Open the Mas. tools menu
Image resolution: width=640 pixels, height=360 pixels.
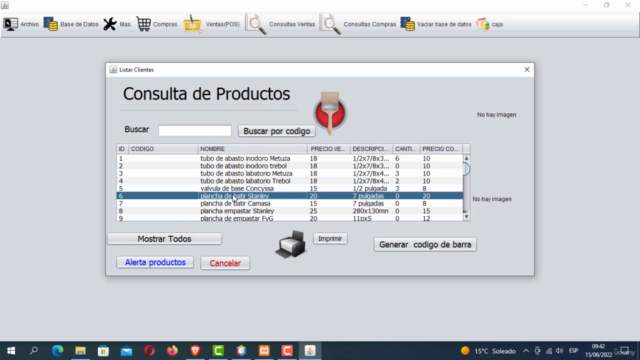[117, 24]
